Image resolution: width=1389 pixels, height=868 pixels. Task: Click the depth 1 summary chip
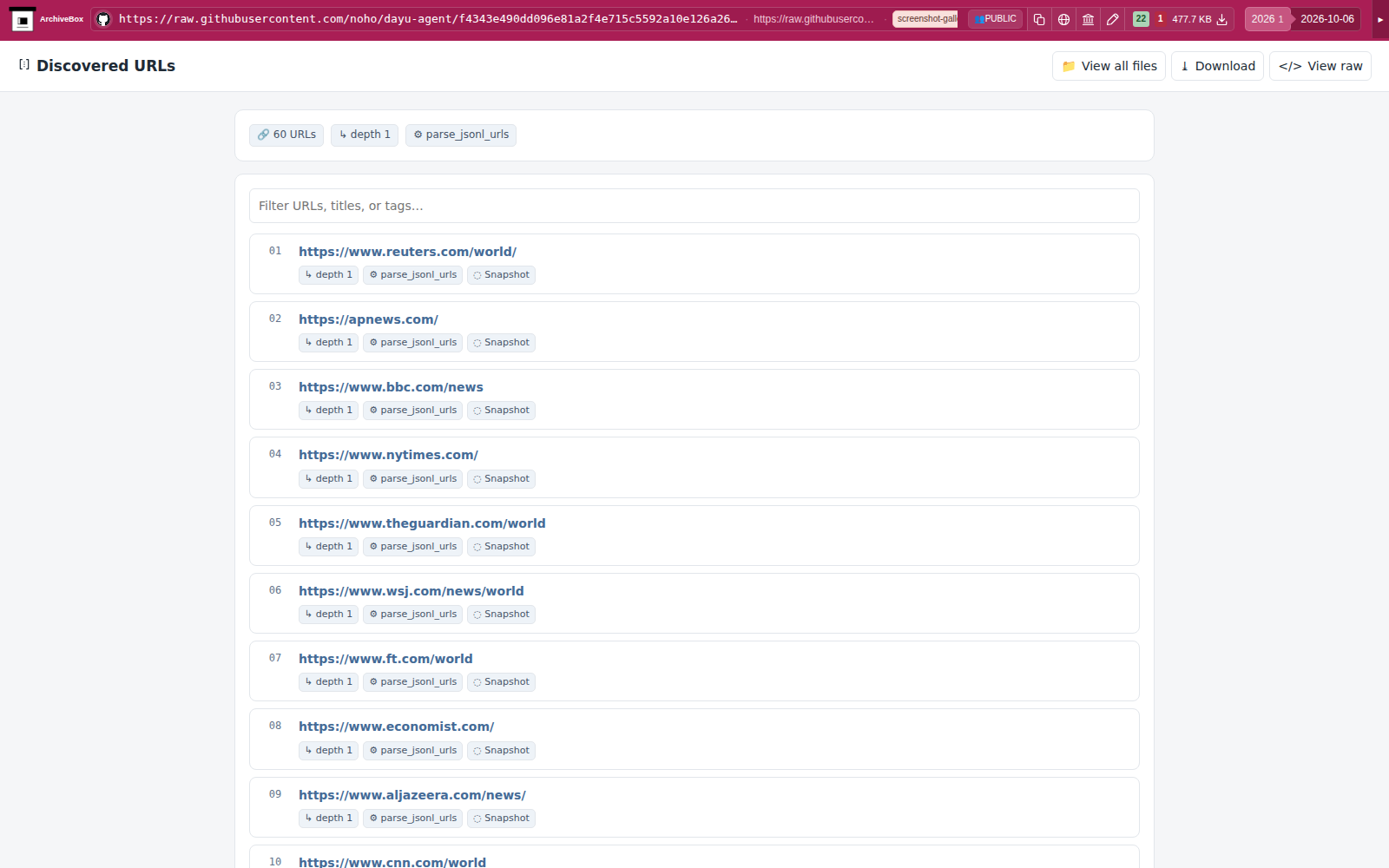point(365,135)
